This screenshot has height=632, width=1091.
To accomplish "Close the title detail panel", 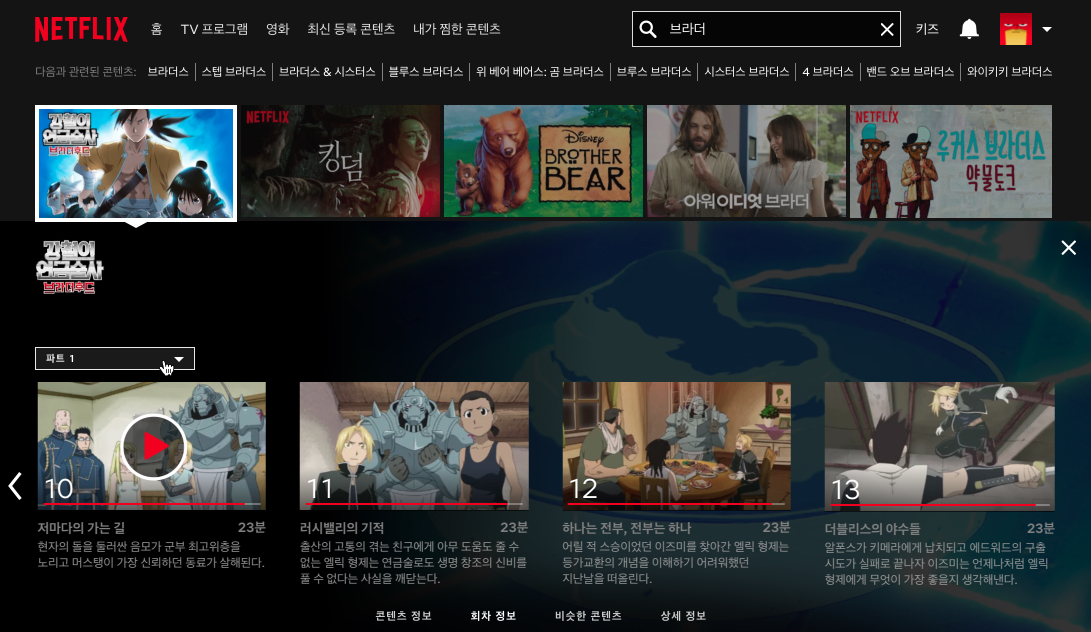I will [x=1069, y=248].
